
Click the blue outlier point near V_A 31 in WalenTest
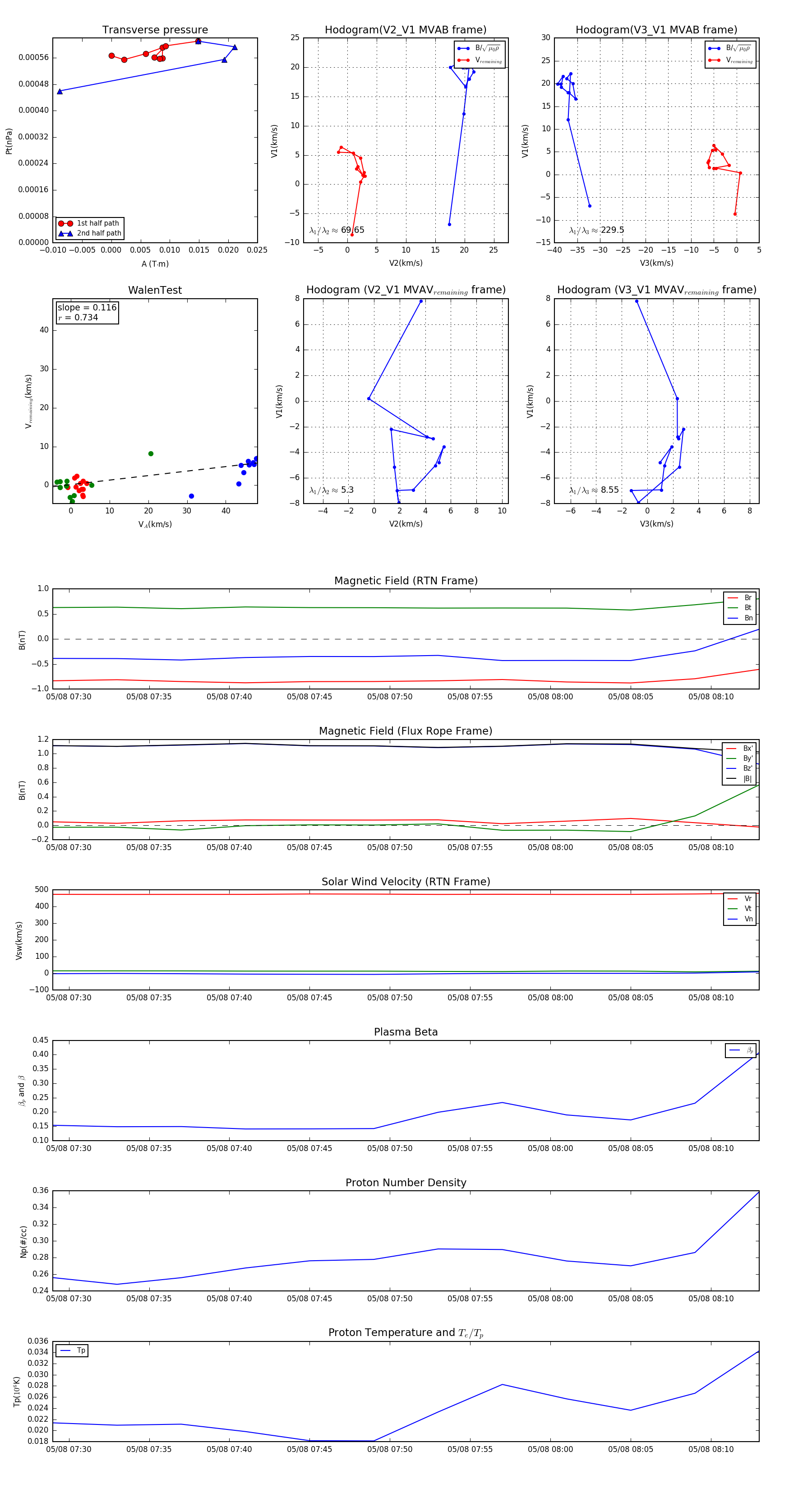point(191,496)
